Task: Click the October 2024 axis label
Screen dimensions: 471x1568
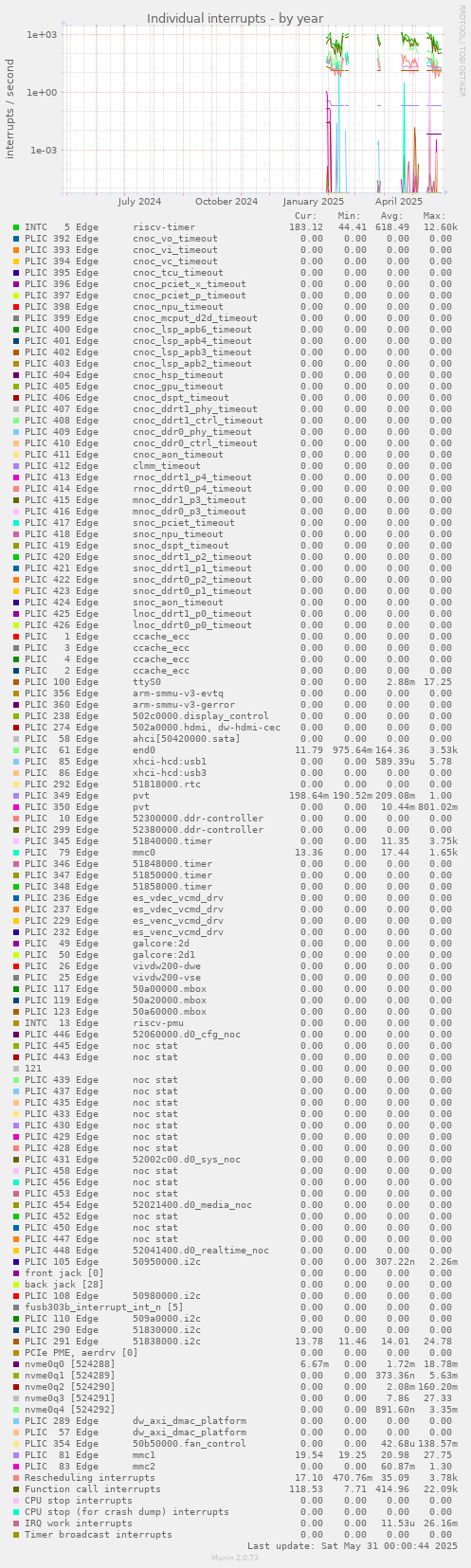Action: point(226,202)
